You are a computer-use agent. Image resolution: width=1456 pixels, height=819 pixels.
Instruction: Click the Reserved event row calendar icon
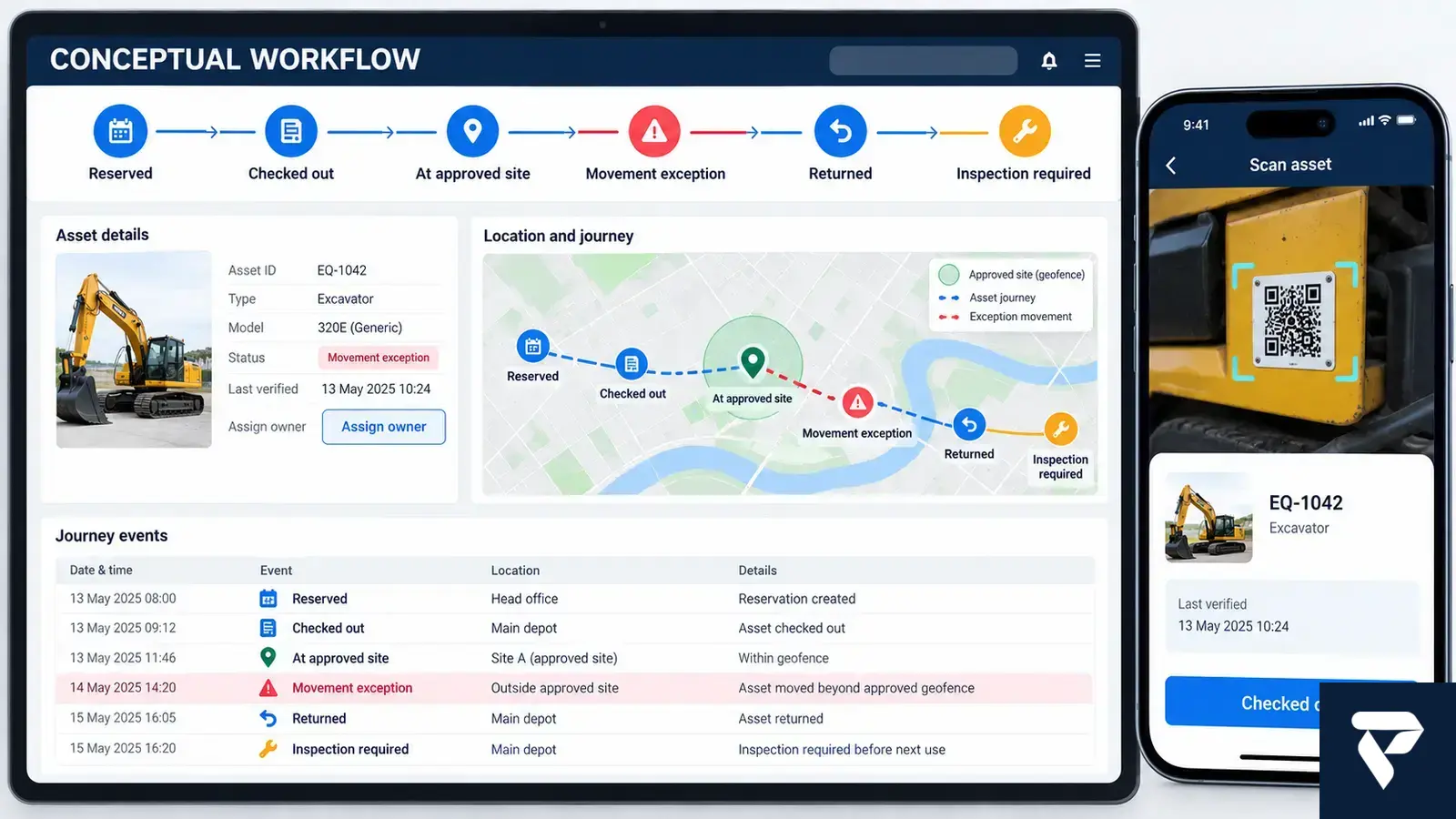tap(268, 599)
